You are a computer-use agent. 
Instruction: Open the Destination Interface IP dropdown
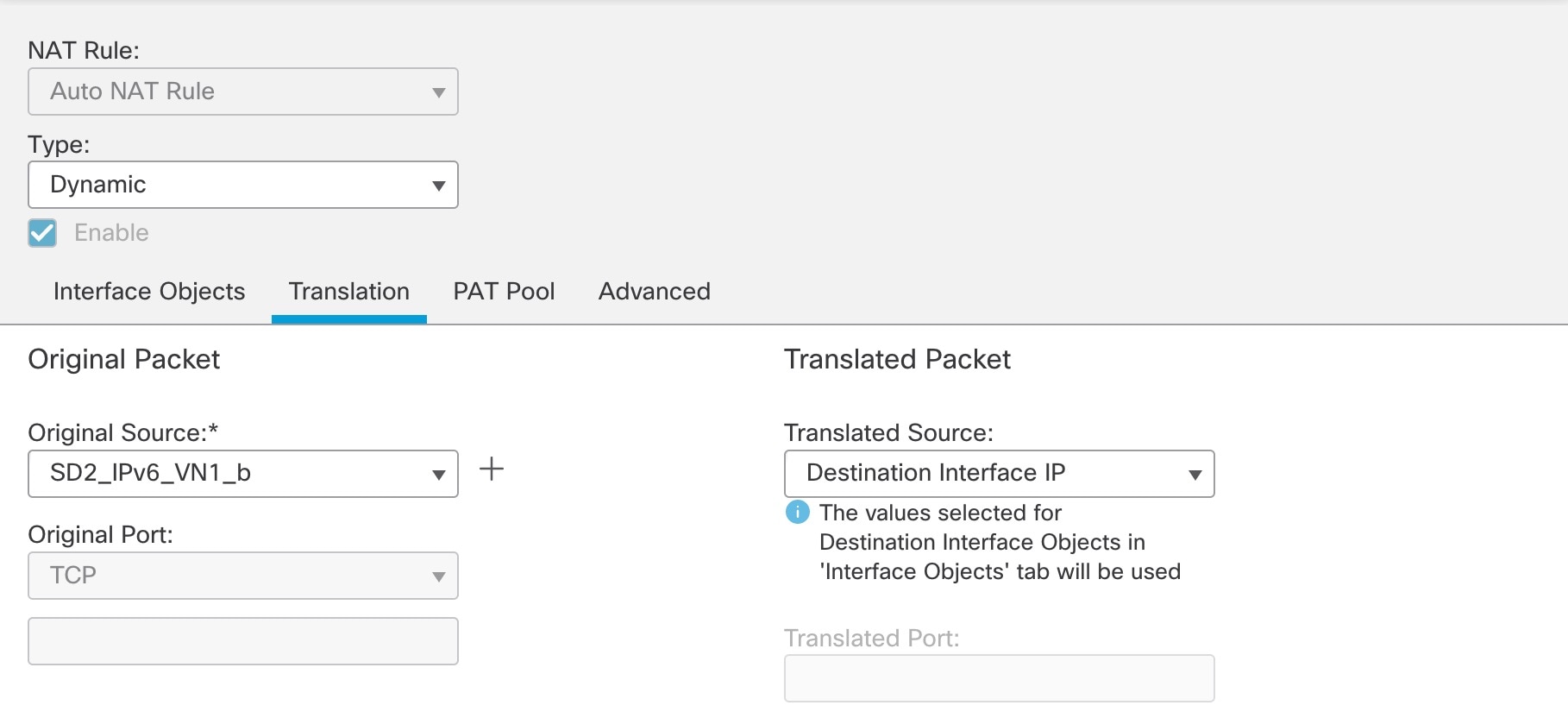pyautogui.click(x=999, y=474)
